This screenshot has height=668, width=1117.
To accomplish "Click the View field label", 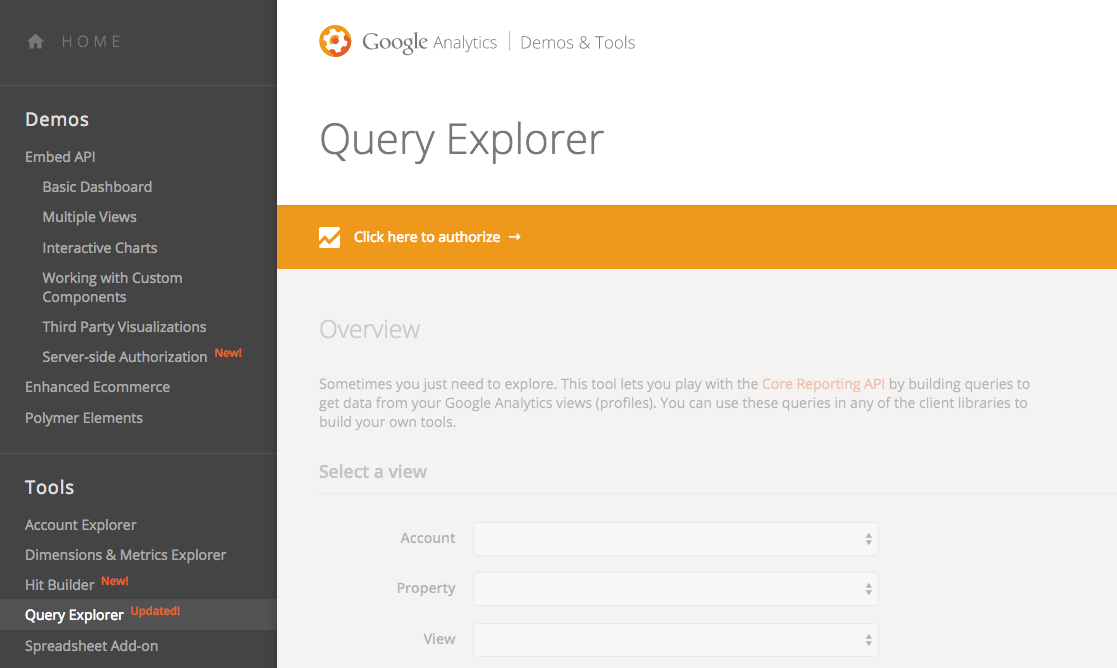I will coord(439,639).
